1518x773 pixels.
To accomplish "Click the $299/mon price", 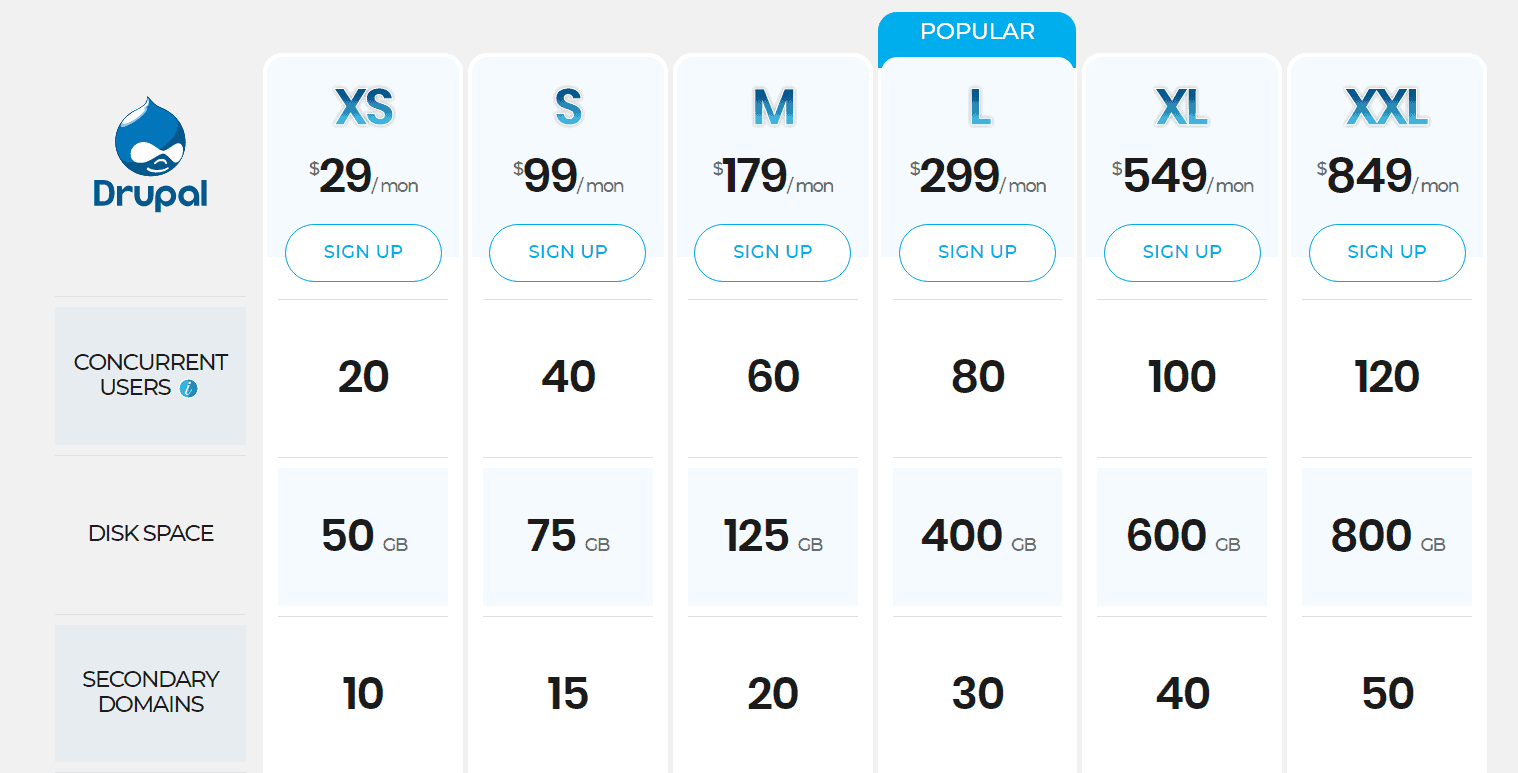I will click(x=977, y=177).
